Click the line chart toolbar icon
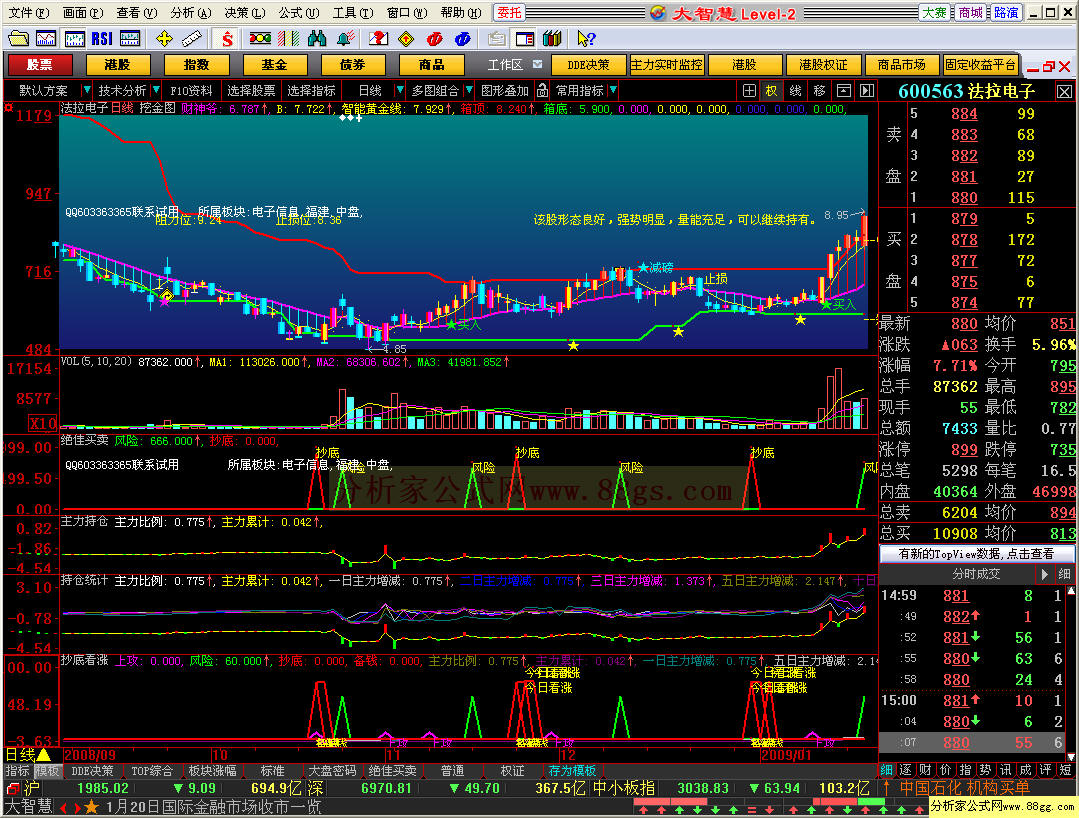This screenshot has height=818, width=1079. click(45, 39)
